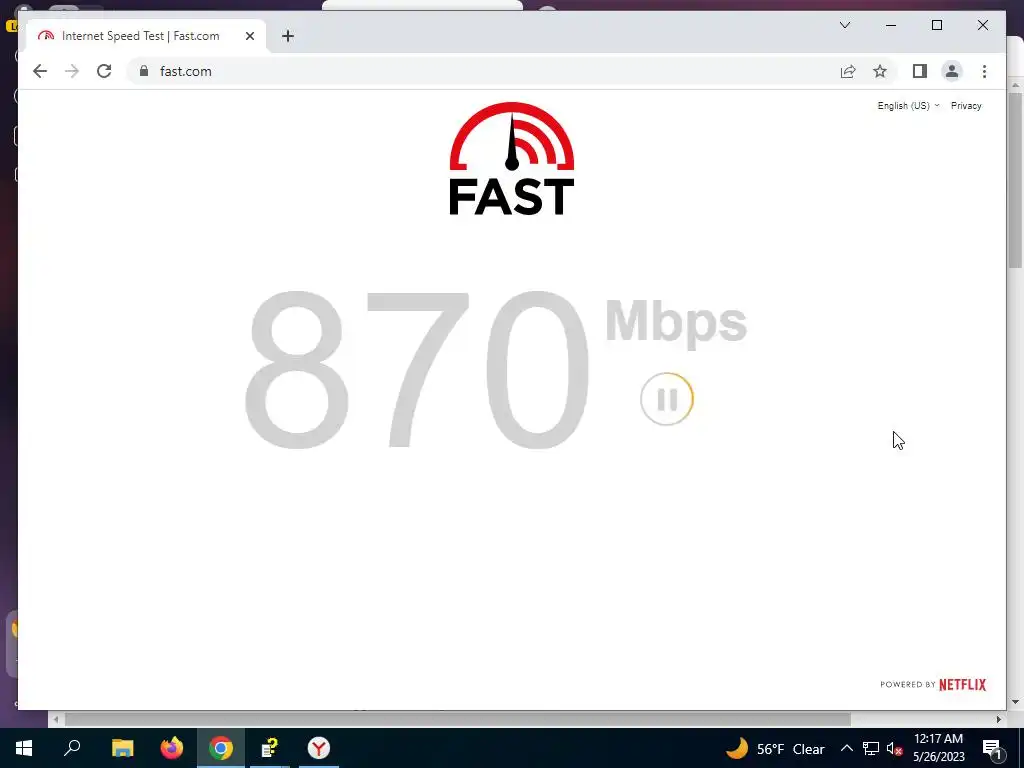The width and height of the screenshot is (1024, 768).
Task: Open Chrome three-dot menu
Action: pyautogui.click(x=984, y=71)
